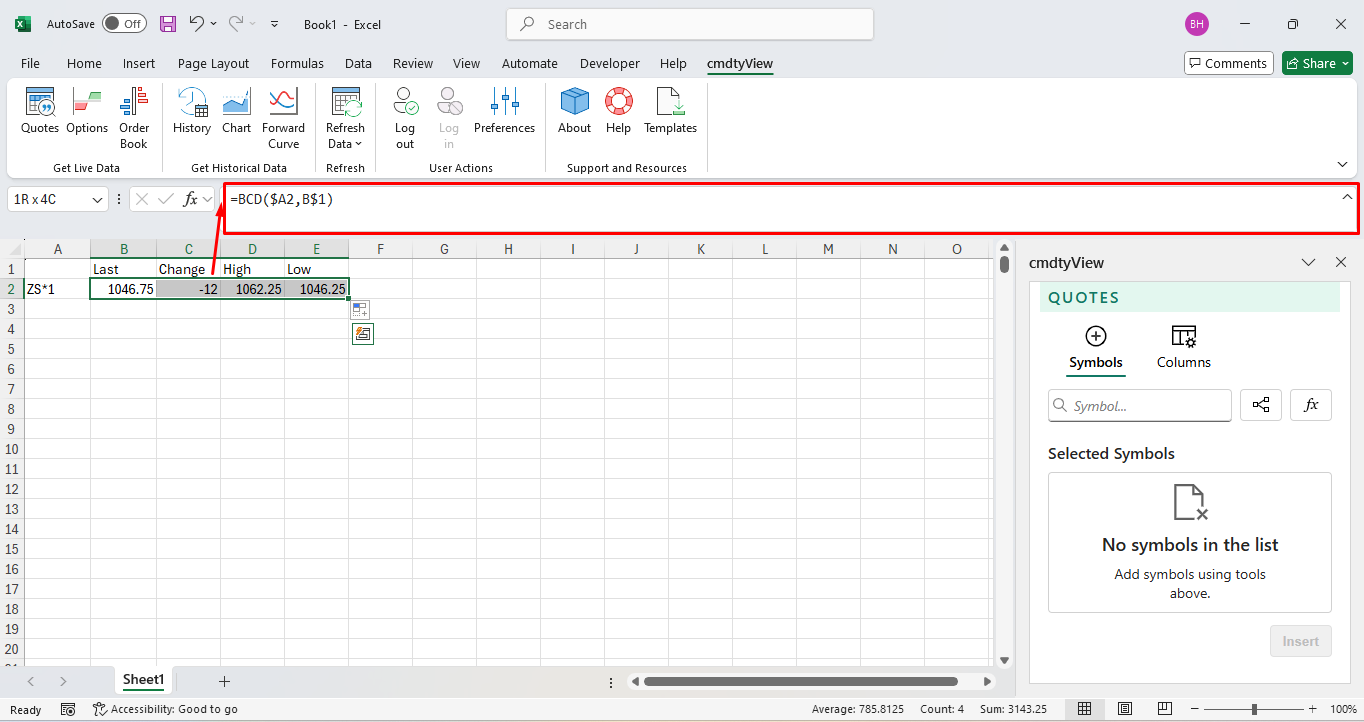Click the vertical scrollbar down arrow
Viewport: 1364px width, 722px height.
[x=1004, y=660]
